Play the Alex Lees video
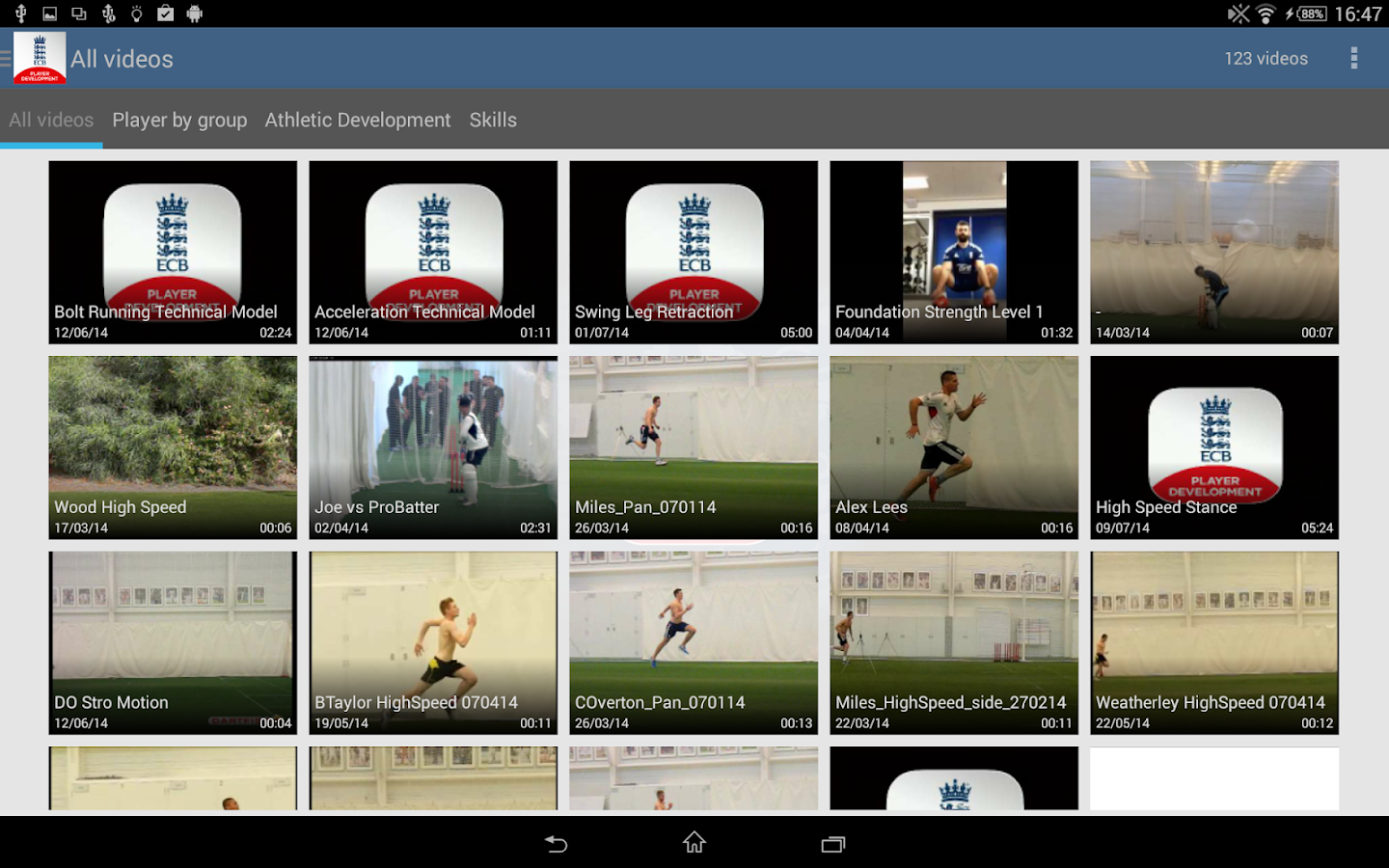This screenshot has height=868, width=1389. 954,448
